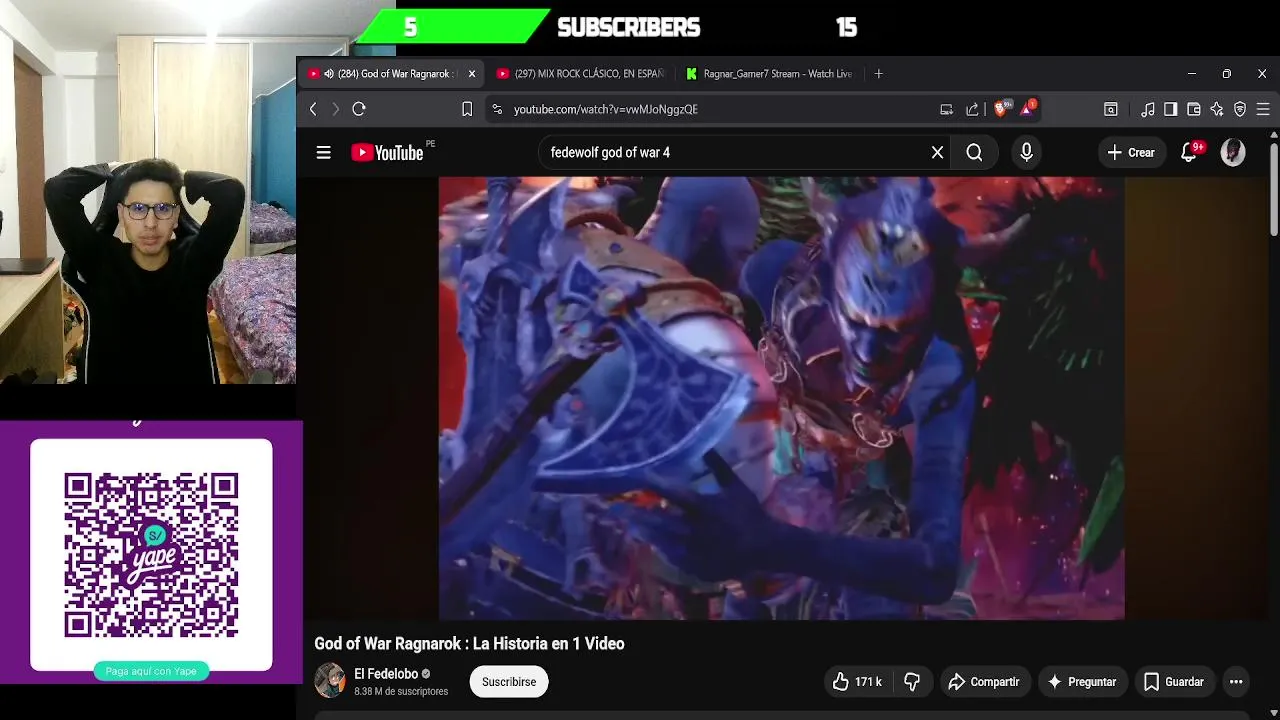The width and height of the screenshot is (1280, 720).
Task: Go forward in browser history
Action: tap(336, 109)
